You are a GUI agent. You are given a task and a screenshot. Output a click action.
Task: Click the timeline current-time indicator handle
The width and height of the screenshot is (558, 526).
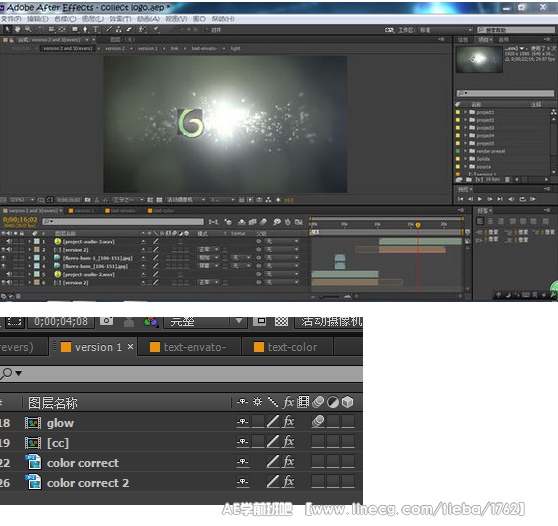tap(418, 225)
